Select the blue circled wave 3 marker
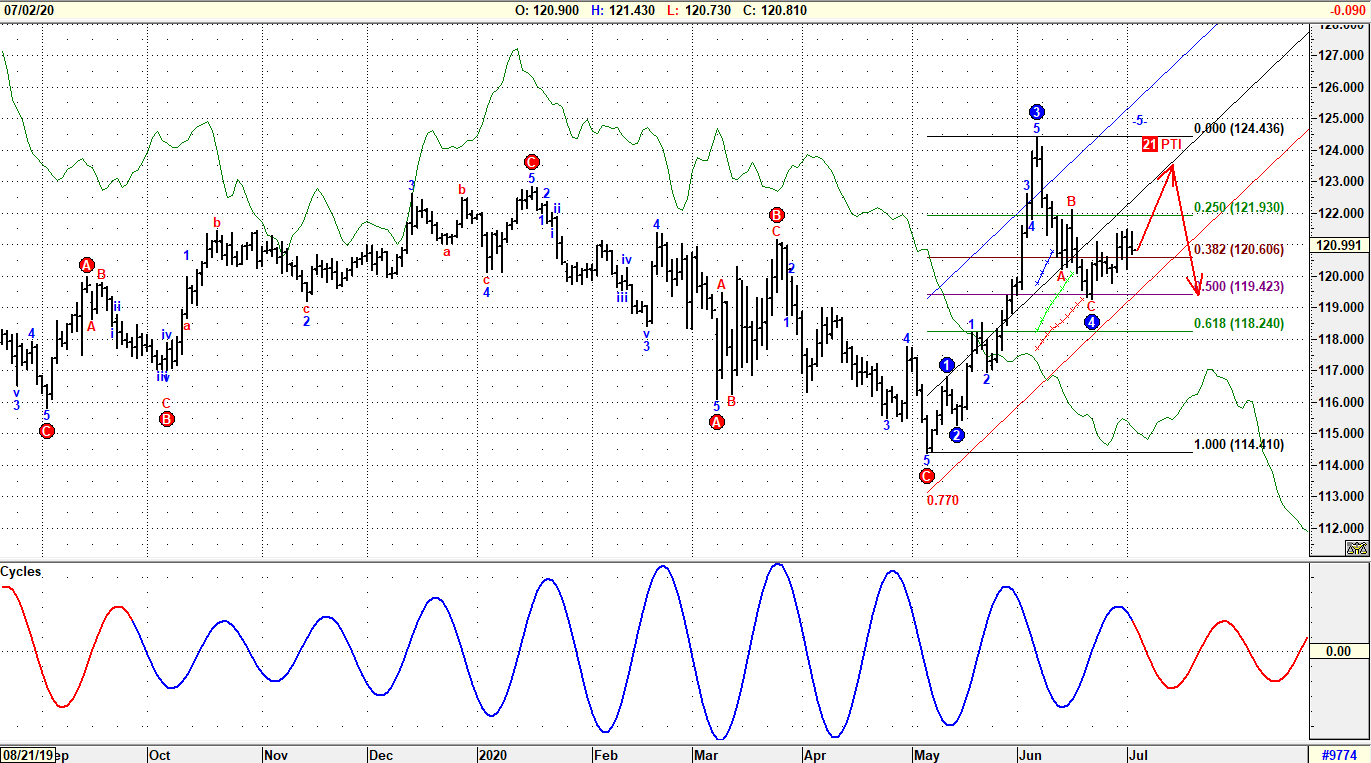 tap(1037, 112)
